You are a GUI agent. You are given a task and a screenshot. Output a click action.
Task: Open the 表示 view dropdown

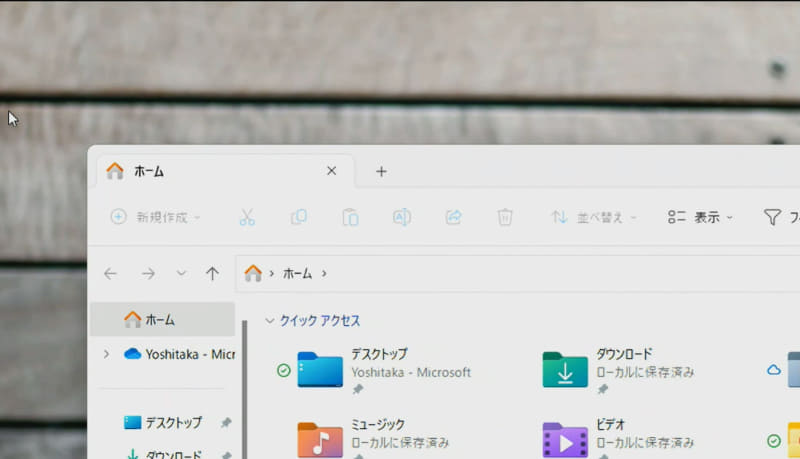pyautogui.click(x=701, y=217)
